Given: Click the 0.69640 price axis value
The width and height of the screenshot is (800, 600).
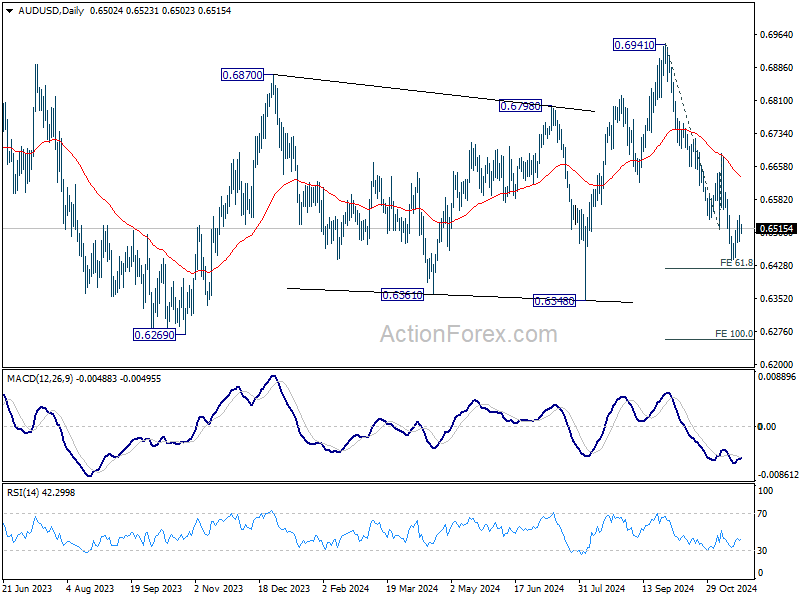Looking at the screenshot, I should [777, 35].
